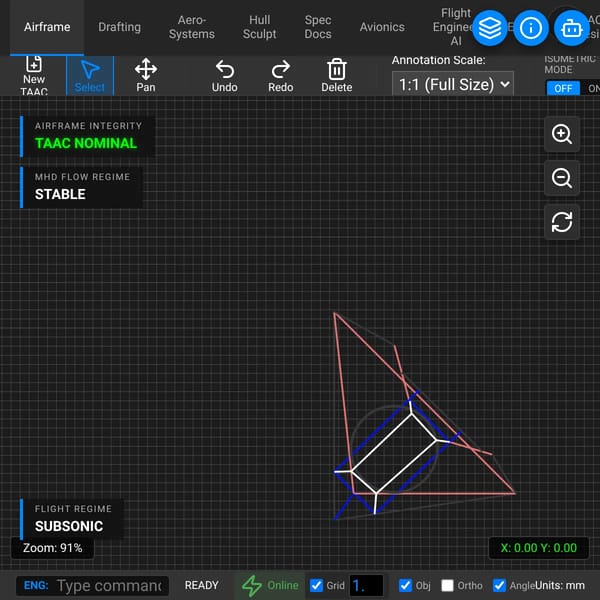Viewport: 600px width, 600px height.
Task: Click the TAAC NOMINAL integrity status
Action: pos(86,143)
